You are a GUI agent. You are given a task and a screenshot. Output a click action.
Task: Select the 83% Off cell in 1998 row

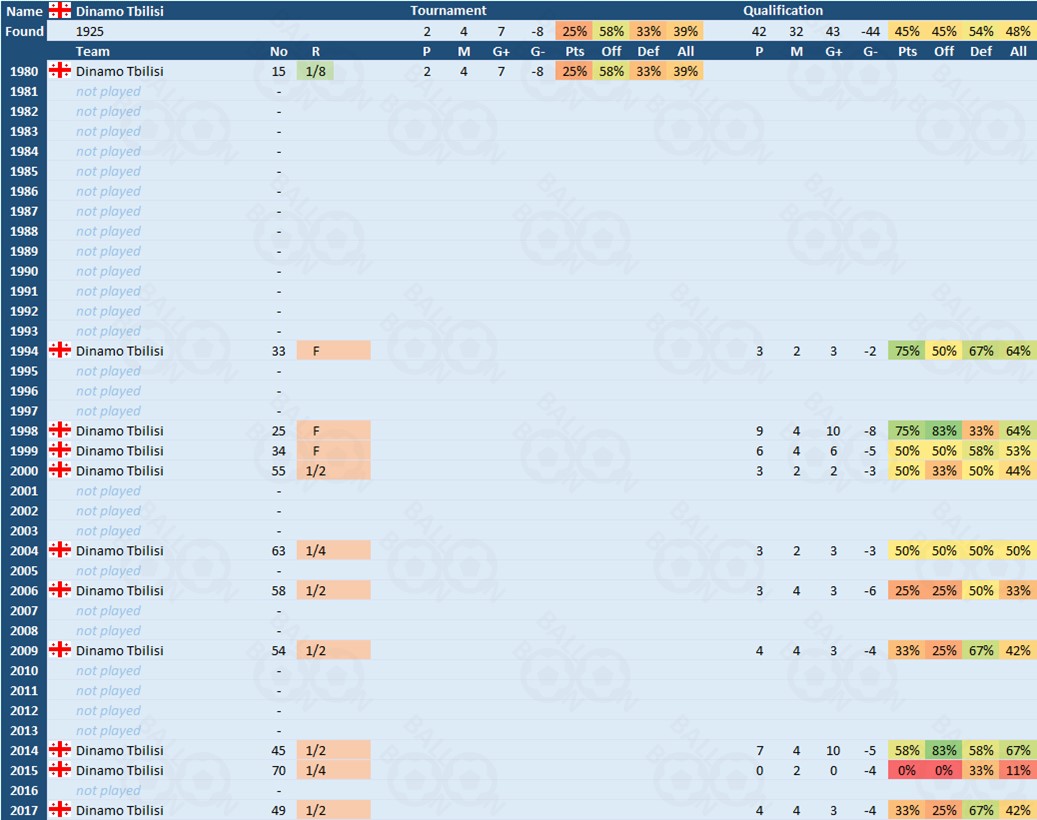(x=944, y=431)
